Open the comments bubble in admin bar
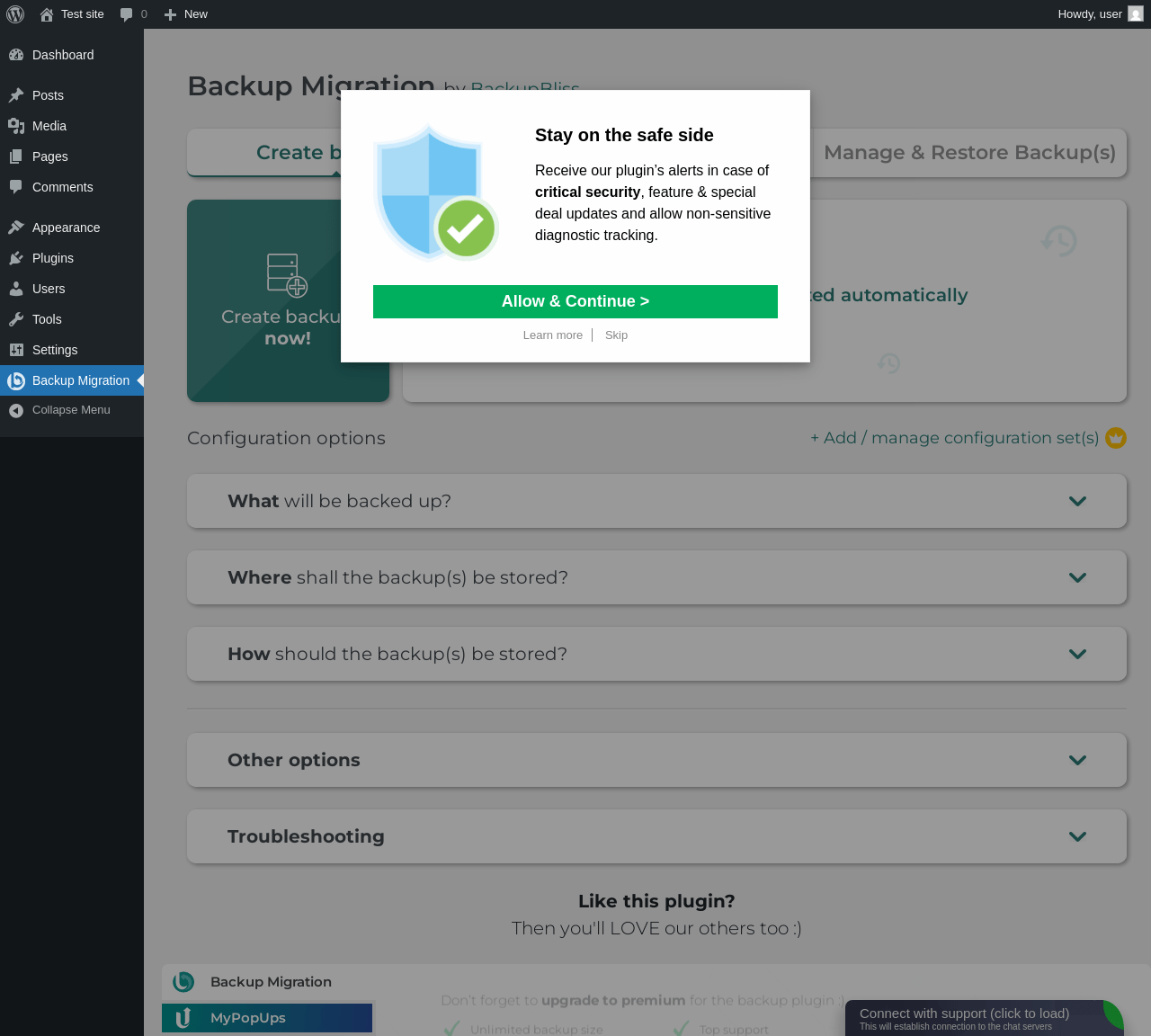1151x1036 pixels. point(127,14)
